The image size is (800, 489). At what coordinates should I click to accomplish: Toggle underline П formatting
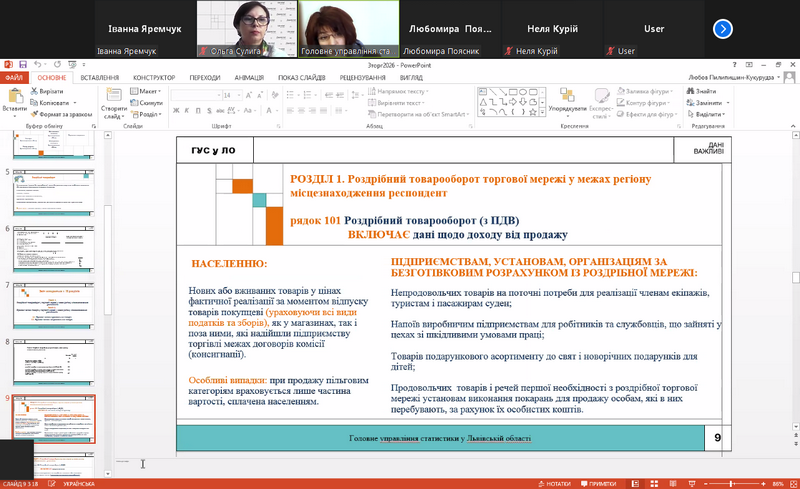point(198,110)
